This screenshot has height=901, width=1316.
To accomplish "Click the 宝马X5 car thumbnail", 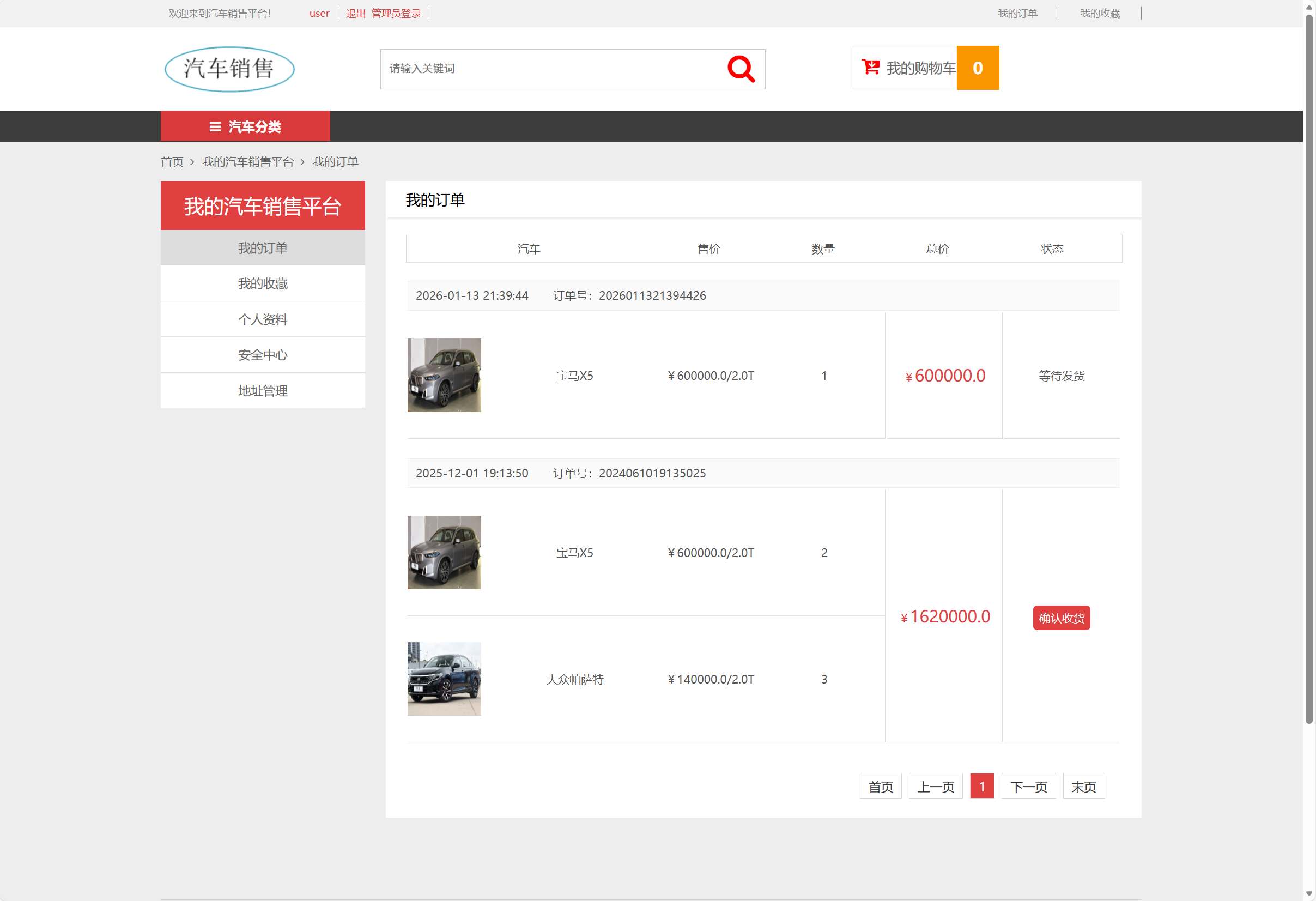I will tap(444, 375).
